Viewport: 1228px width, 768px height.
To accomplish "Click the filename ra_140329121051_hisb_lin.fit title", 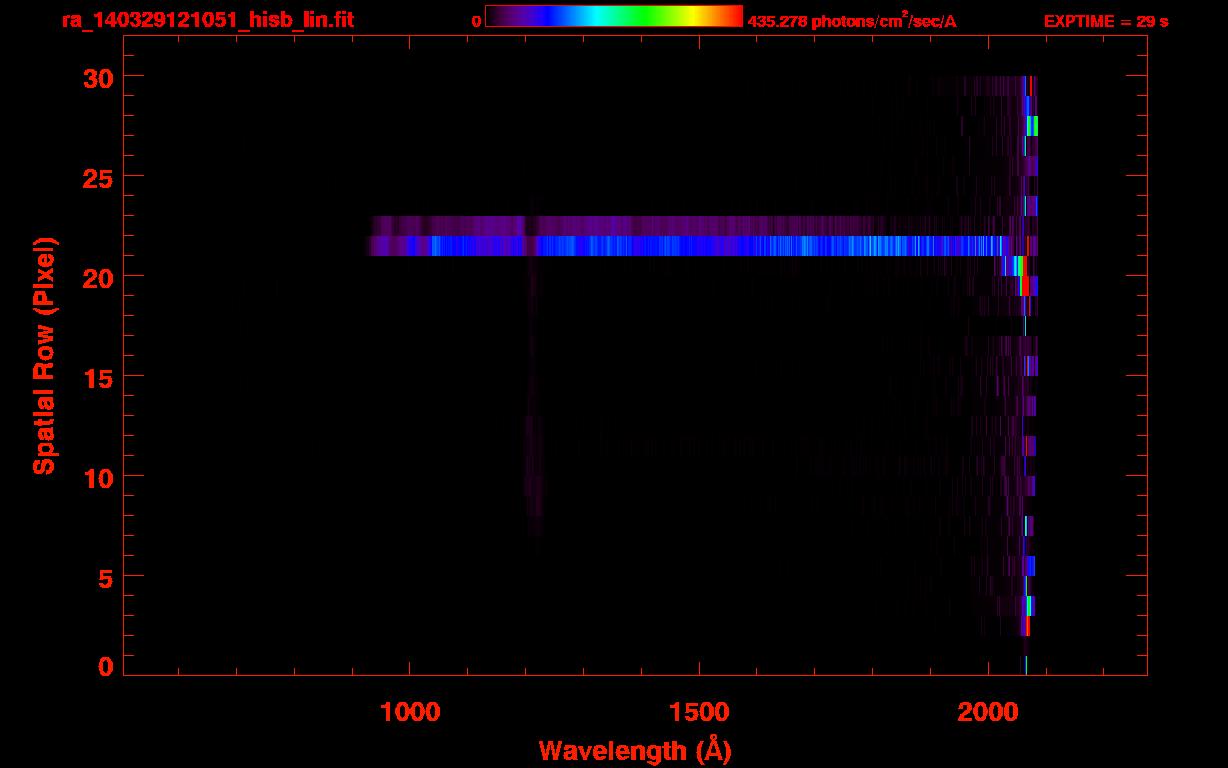I will click(x=207, y=20).
